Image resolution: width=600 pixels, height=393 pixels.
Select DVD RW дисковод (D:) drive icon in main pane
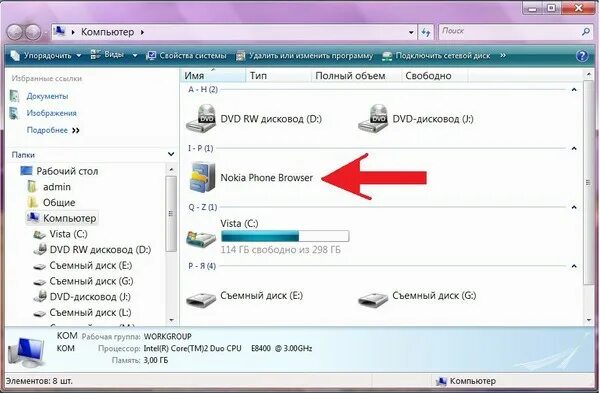[x=201, y=118]
